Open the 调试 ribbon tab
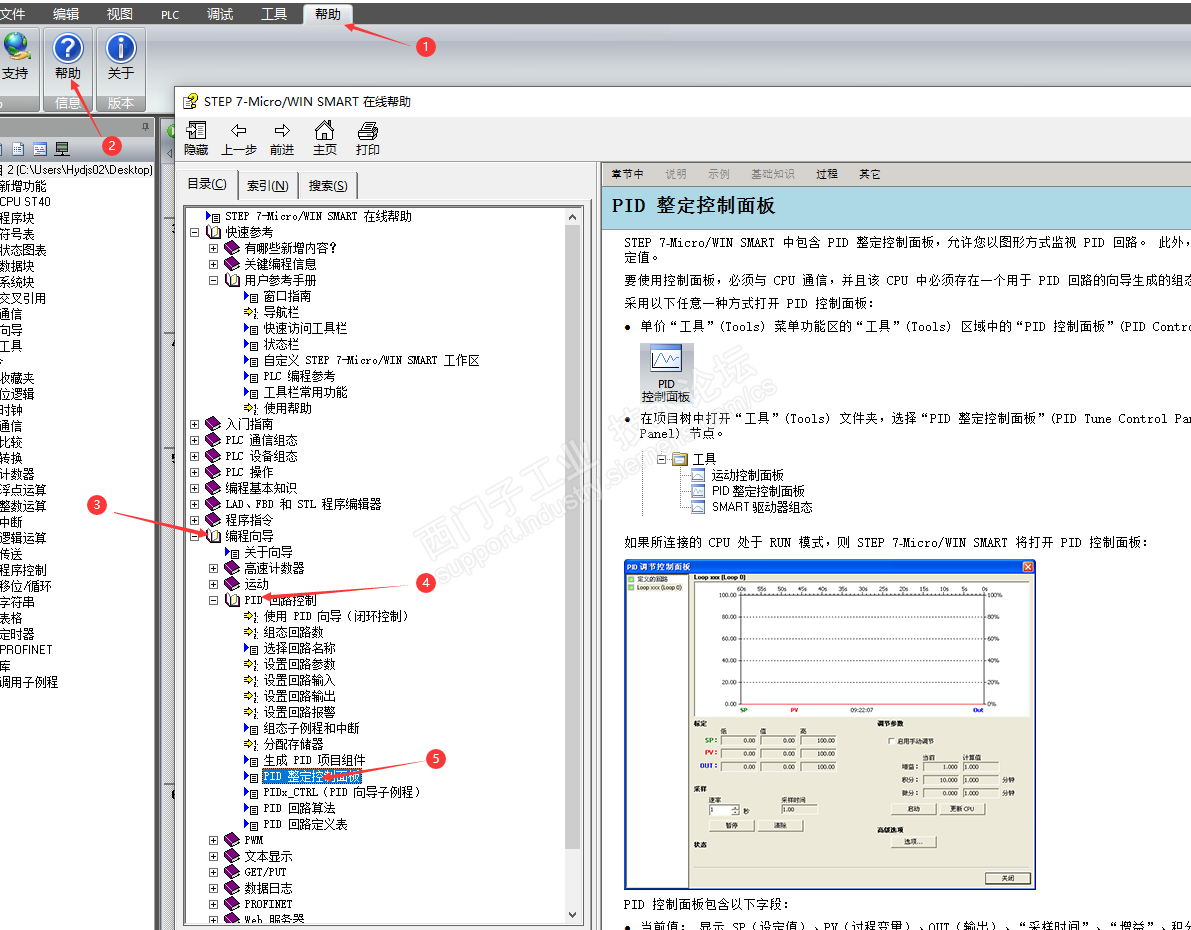The width and height of the screenshot is (1191, 930). tap(220, 14)
